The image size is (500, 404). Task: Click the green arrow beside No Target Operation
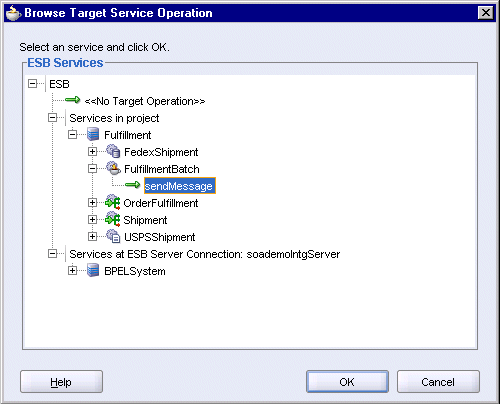click(72, 100)
